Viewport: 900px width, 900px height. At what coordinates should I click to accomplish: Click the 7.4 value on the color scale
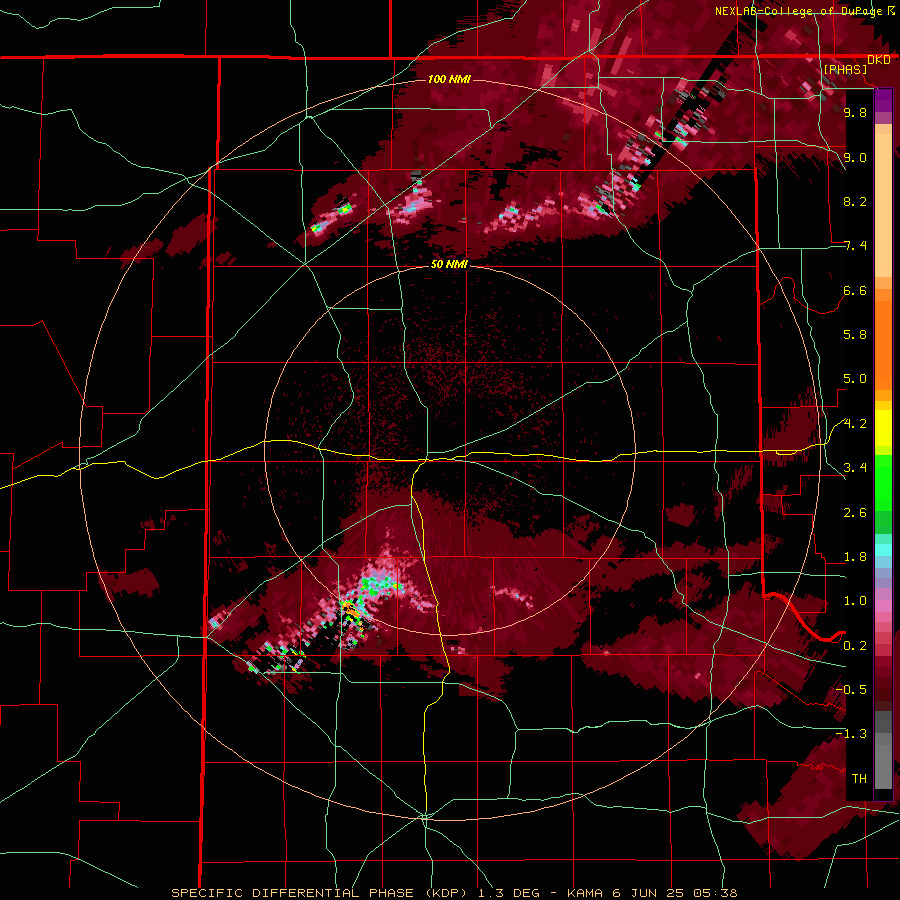tap(855, 246)
